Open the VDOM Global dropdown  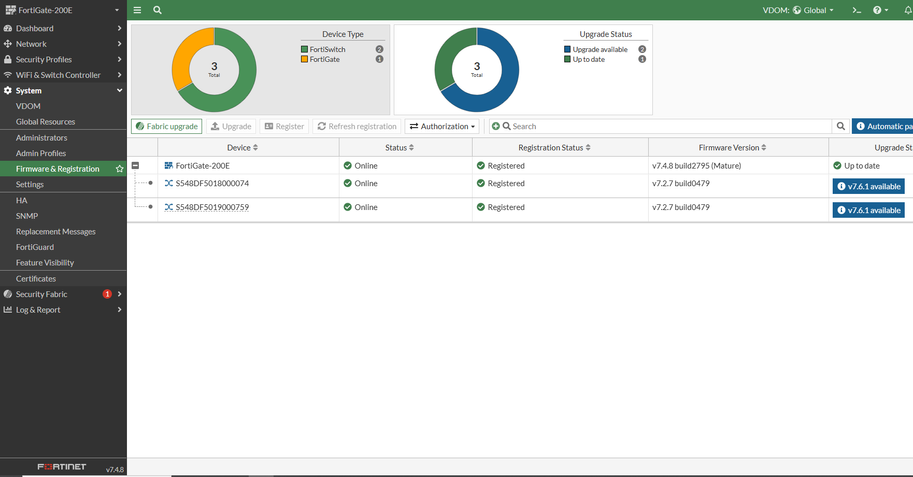[798, 10]
